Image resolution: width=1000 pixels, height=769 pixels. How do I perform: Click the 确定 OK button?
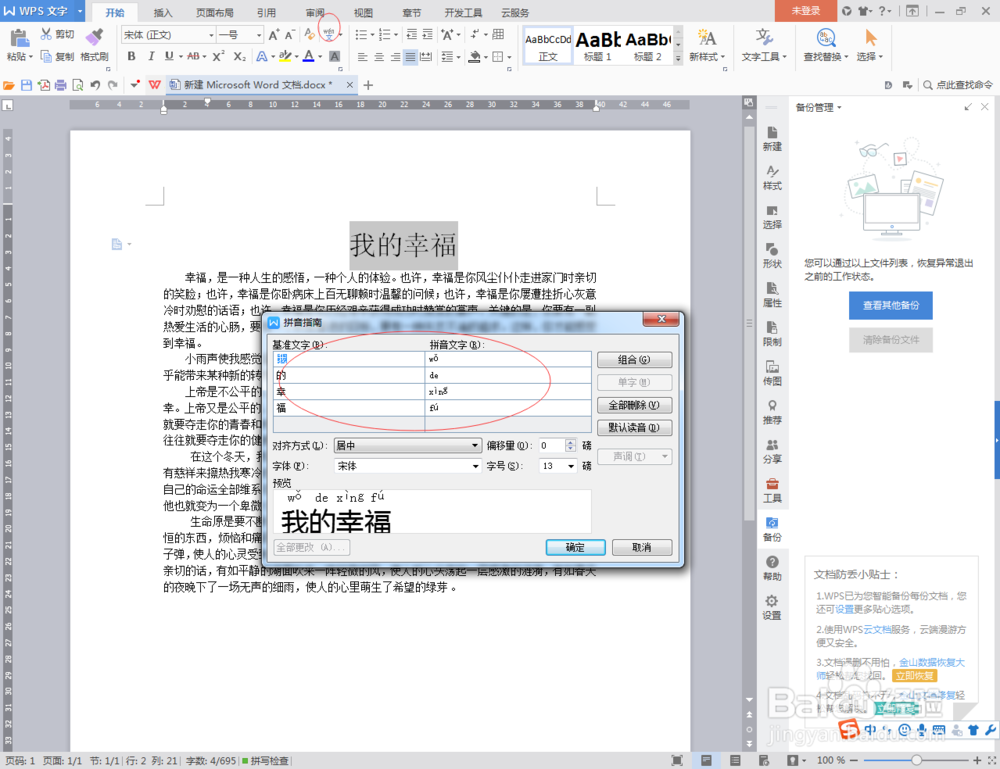click(x=575, y=547)
